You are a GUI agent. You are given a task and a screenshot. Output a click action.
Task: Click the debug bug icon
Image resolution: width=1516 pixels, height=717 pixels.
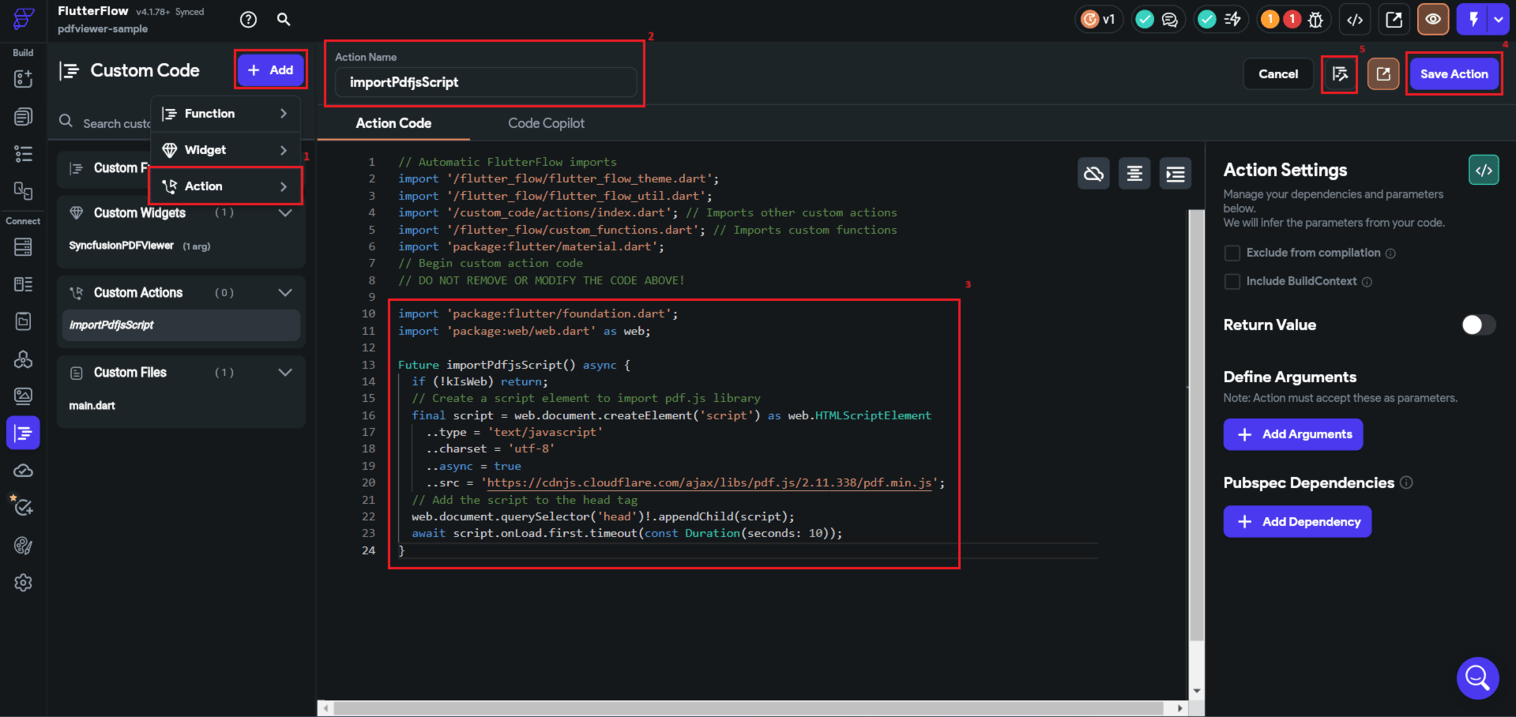(x=1316, y=19)
